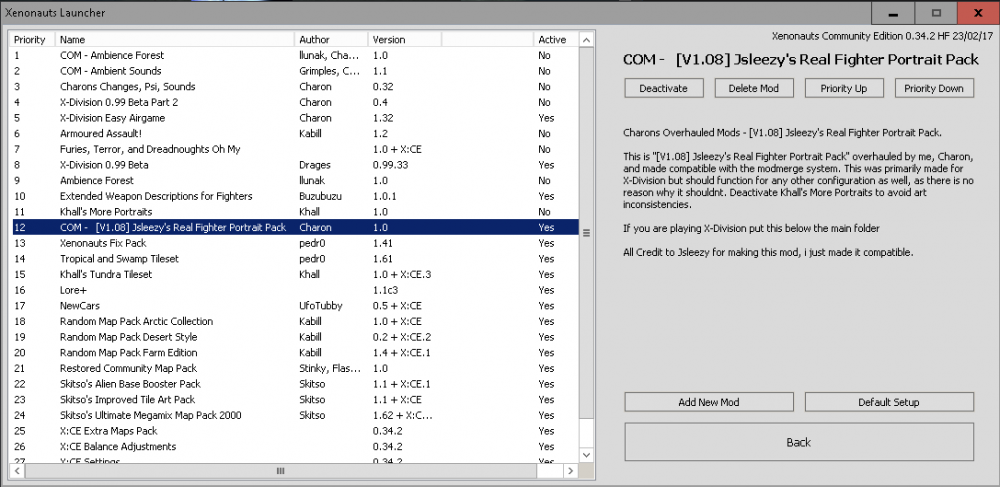Sort list by Author column header

click(x=331, y=40)
